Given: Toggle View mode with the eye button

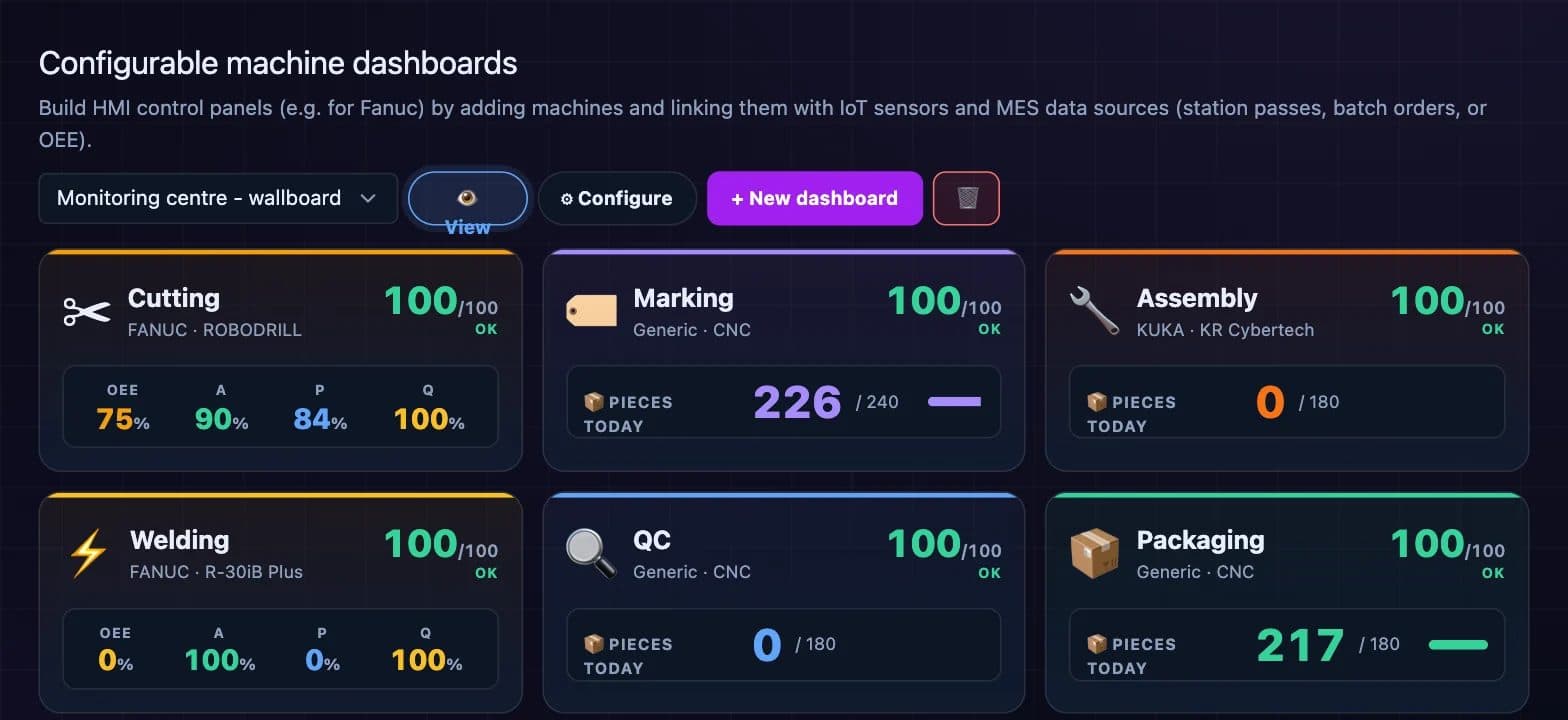Looking at the screenshot, I should [467, 198].
